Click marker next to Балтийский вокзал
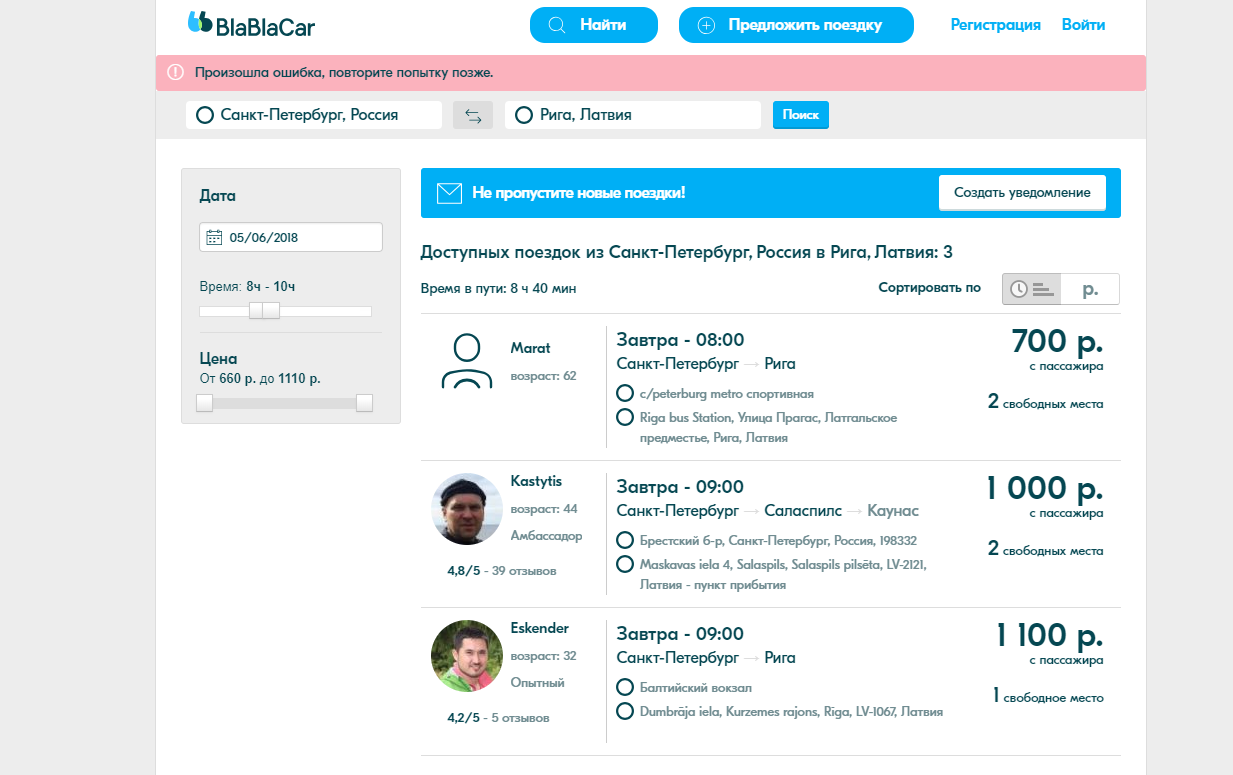This screenshot has width=1233, height=775. [625, 687]
